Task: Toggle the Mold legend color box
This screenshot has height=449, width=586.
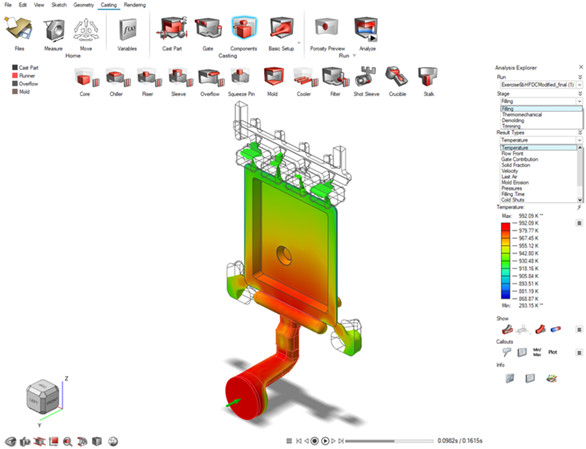Action: coord(15,92)
